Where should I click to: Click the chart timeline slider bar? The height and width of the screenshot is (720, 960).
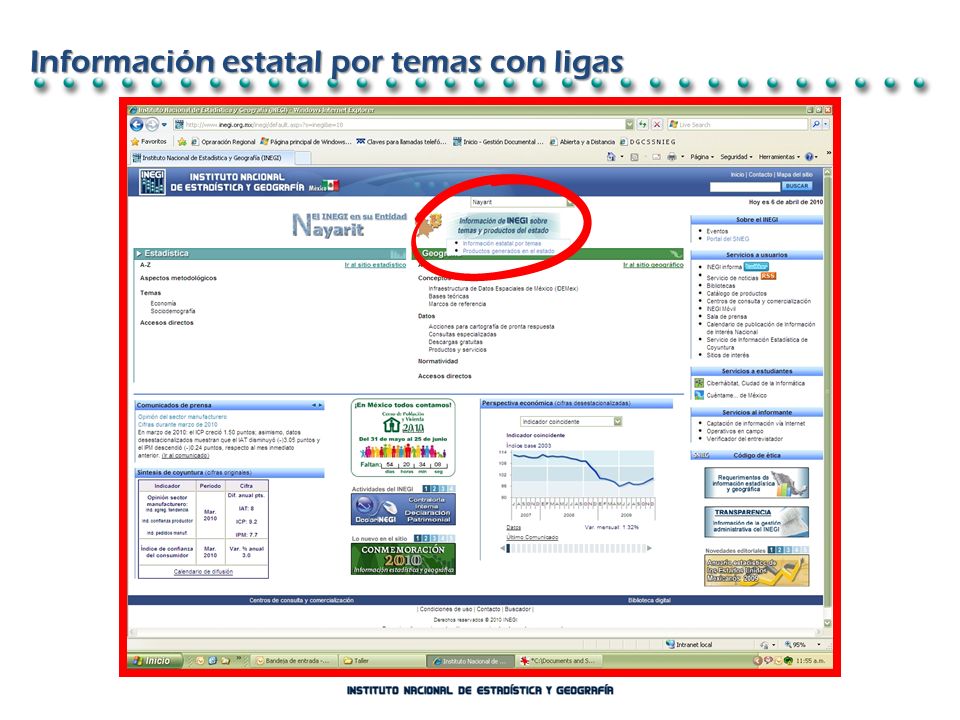[x=577, y=549]
